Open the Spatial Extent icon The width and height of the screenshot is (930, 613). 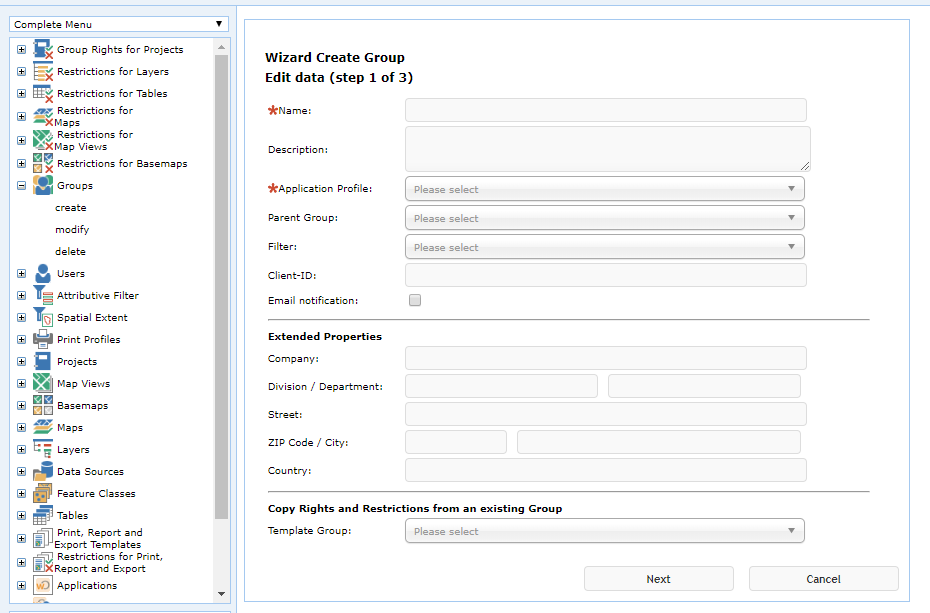pyautogui.click(x=41, y=316)
